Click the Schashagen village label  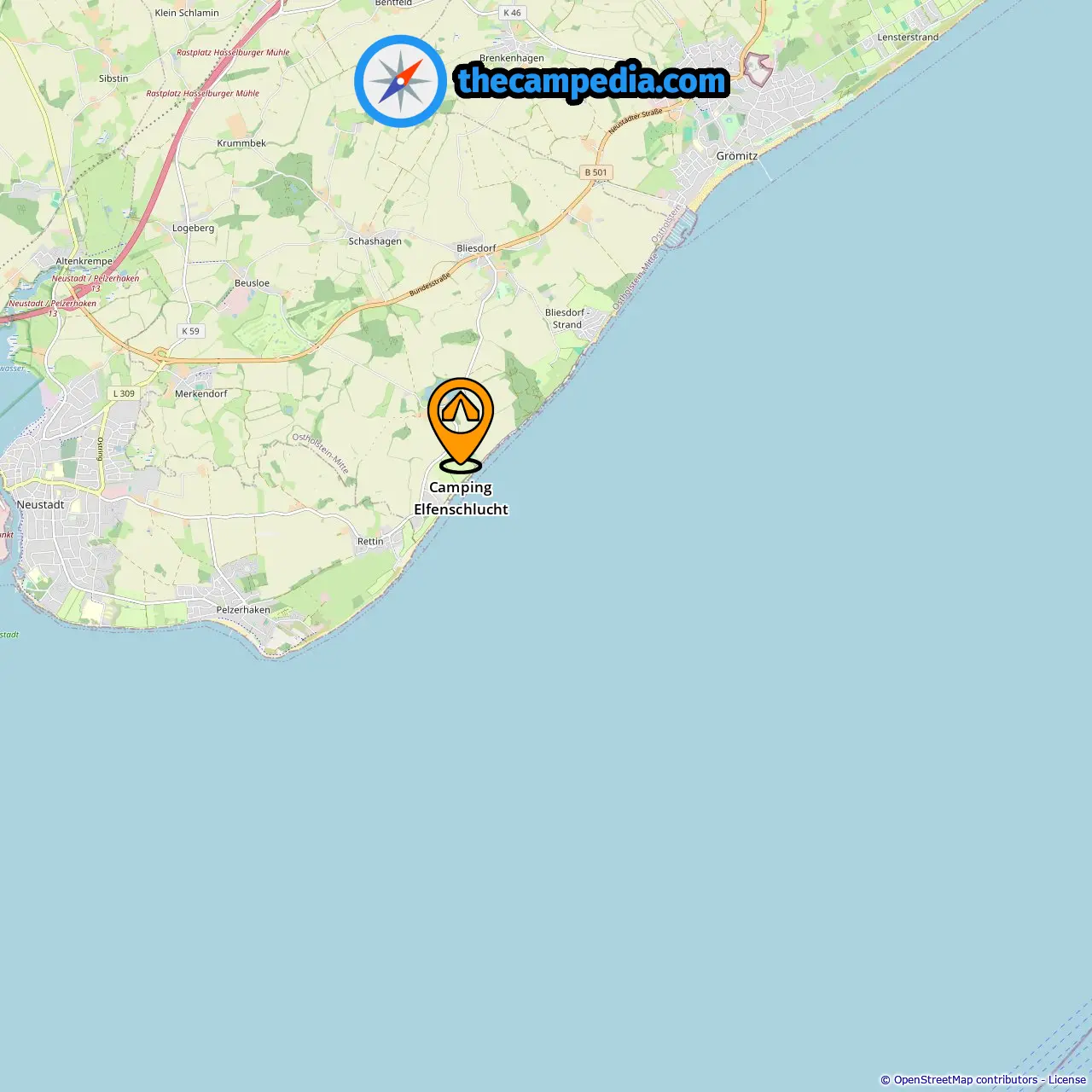click(375, 241)
